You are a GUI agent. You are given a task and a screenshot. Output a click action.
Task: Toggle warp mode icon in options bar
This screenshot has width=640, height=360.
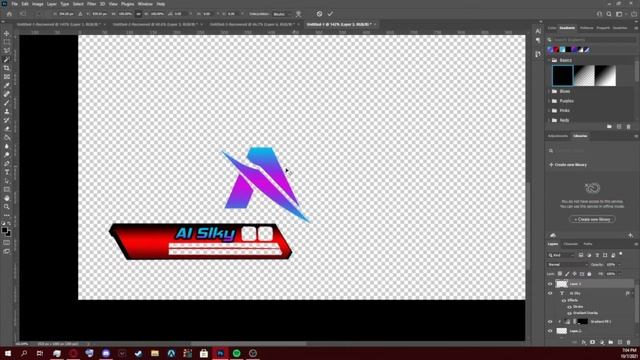[x=298, y=14]
